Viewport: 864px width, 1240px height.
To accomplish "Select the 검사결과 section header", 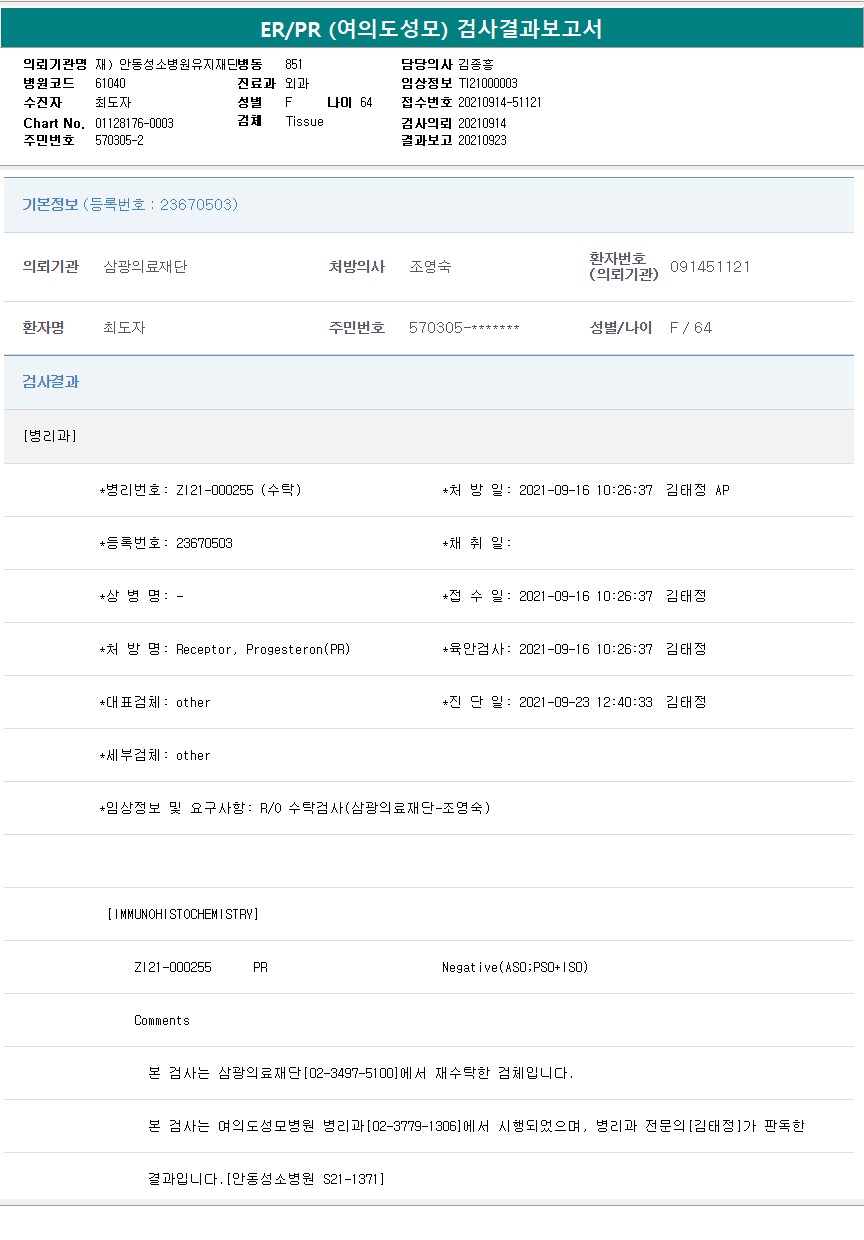I will click(x=51, y=382).
